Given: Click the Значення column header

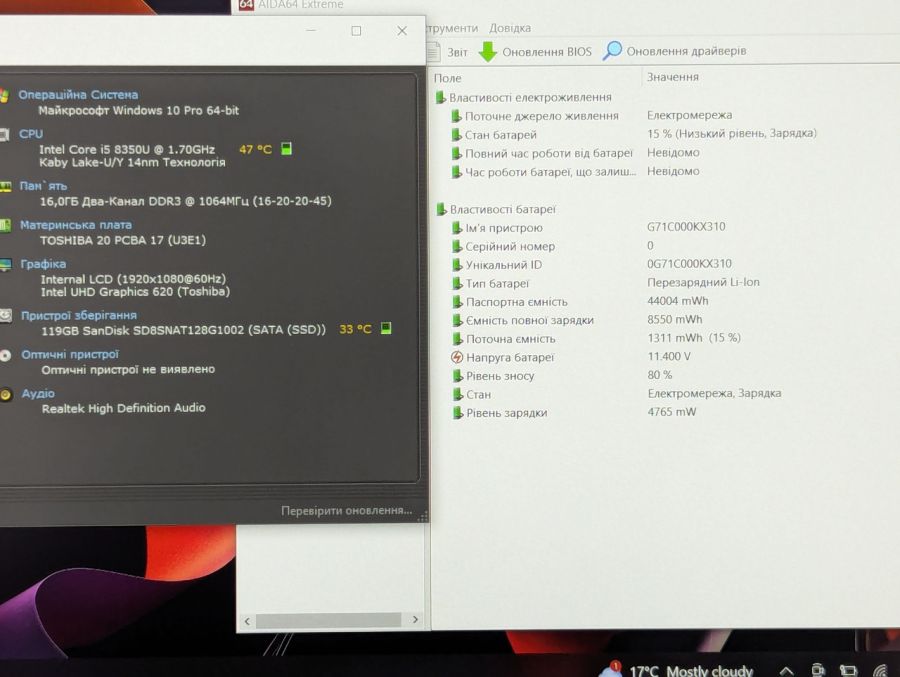Looking at the screenshot, I should (673, 76).
